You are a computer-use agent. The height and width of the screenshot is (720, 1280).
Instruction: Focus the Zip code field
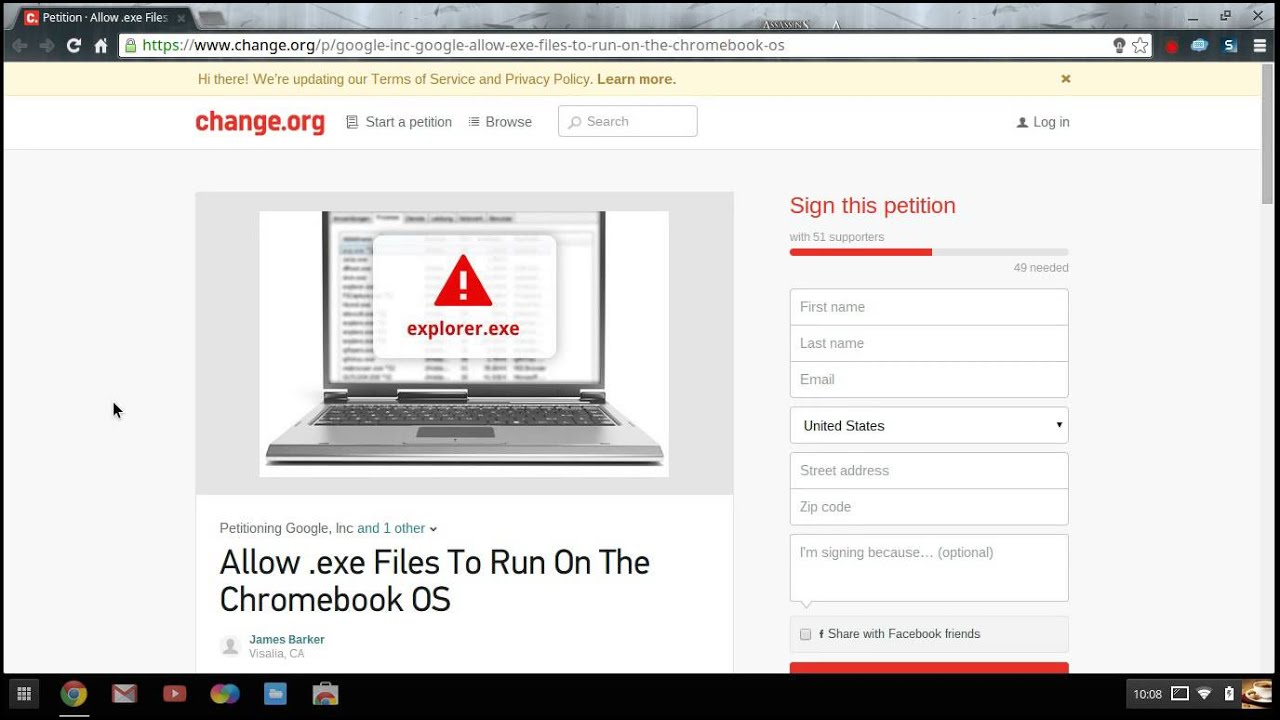929,507
